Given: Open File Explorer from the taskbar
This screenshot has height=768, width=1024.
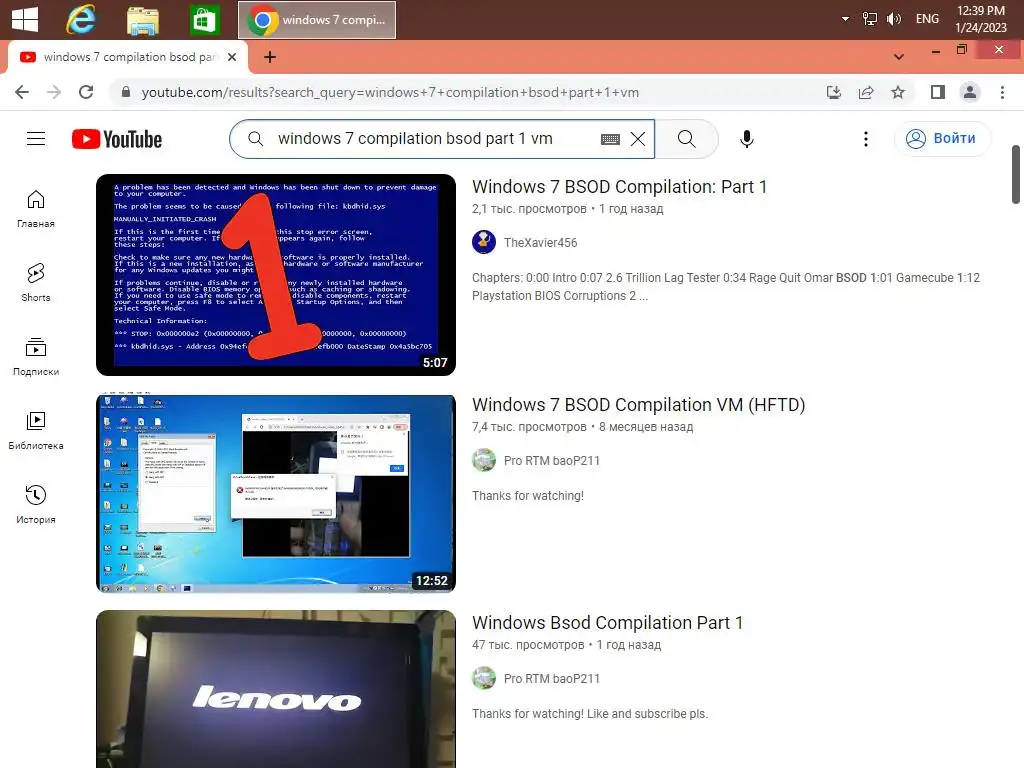Looking at the screenshot, I should 142,20.
